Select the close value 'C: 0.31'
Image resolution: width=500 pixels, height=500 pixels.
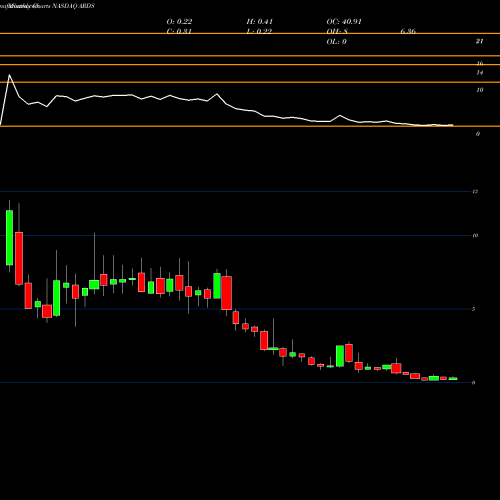(179, 31)
